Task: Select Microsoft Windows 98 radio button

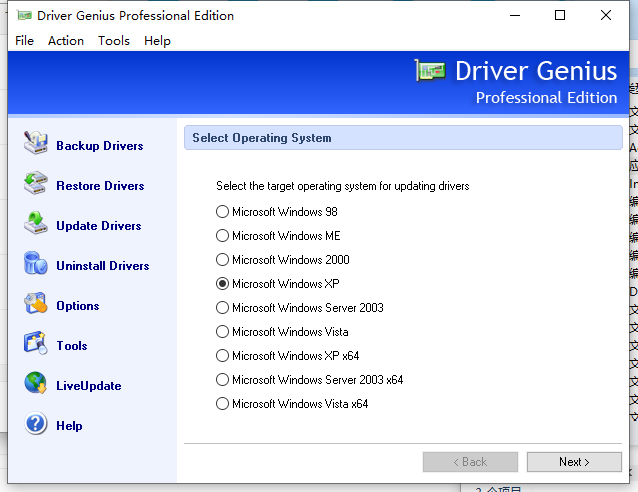Action: pos(222,212)
